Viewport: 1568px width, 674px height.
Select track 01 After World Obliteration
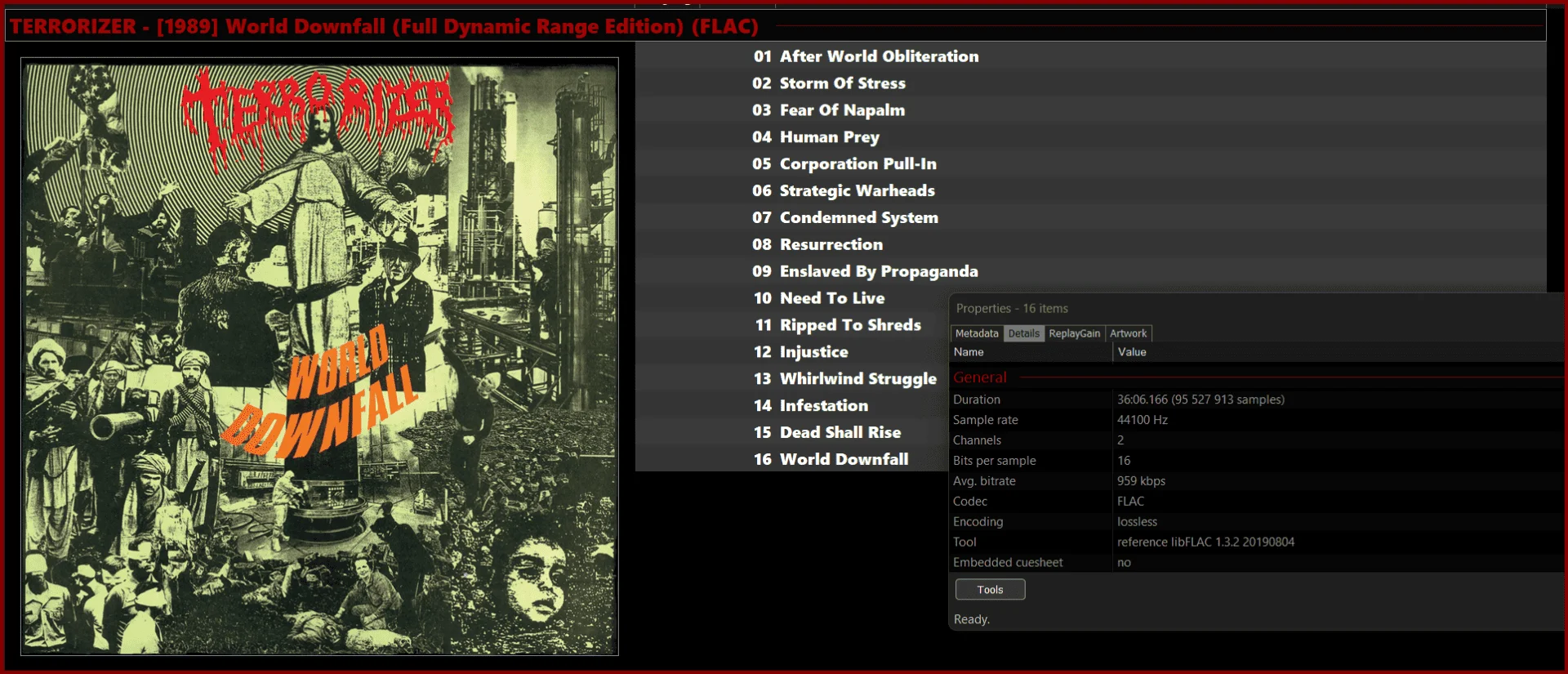pos(1090,56)
